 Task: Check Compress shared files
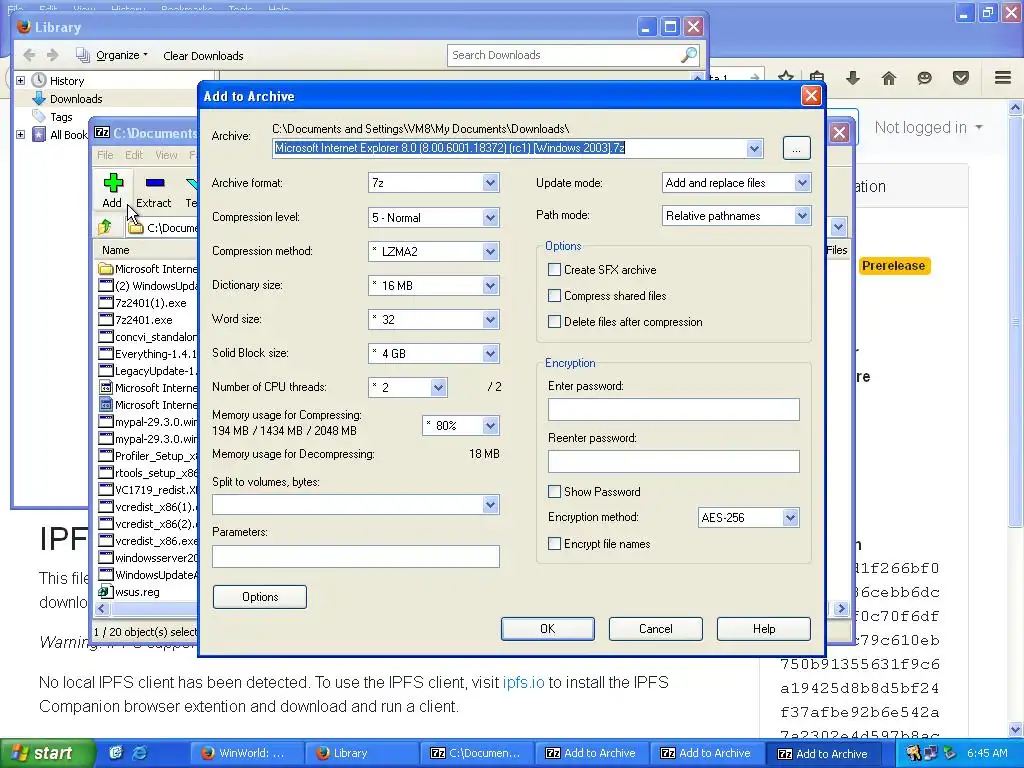click(x=554, y=296)
